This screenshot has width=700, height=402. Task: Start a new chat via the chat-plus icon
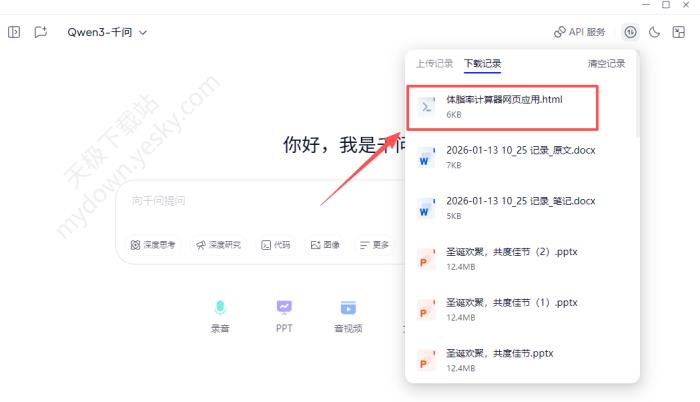[41, 32]
